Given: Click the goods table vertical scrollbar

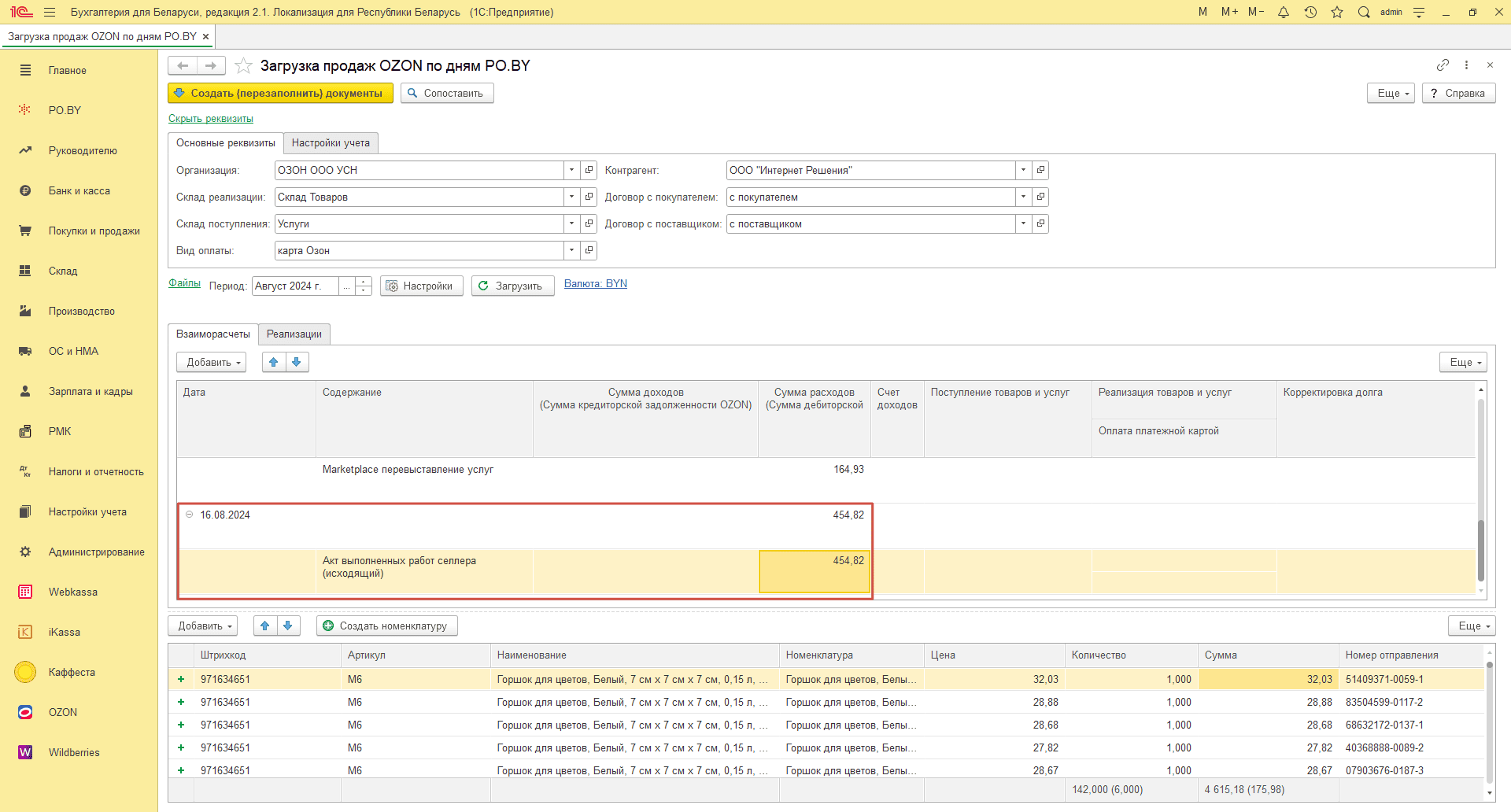Looking at the screenshot, I should click(1489, 722).
